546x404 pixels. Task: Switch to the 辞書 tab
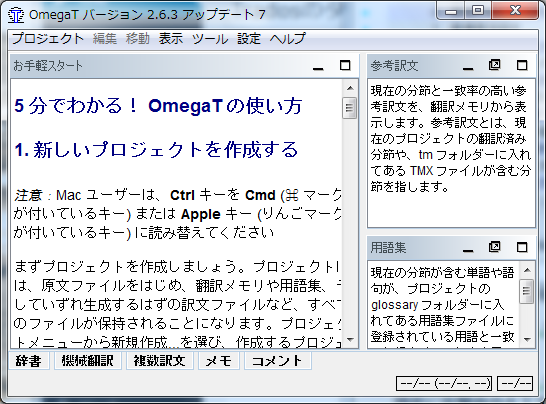[29, 361]
